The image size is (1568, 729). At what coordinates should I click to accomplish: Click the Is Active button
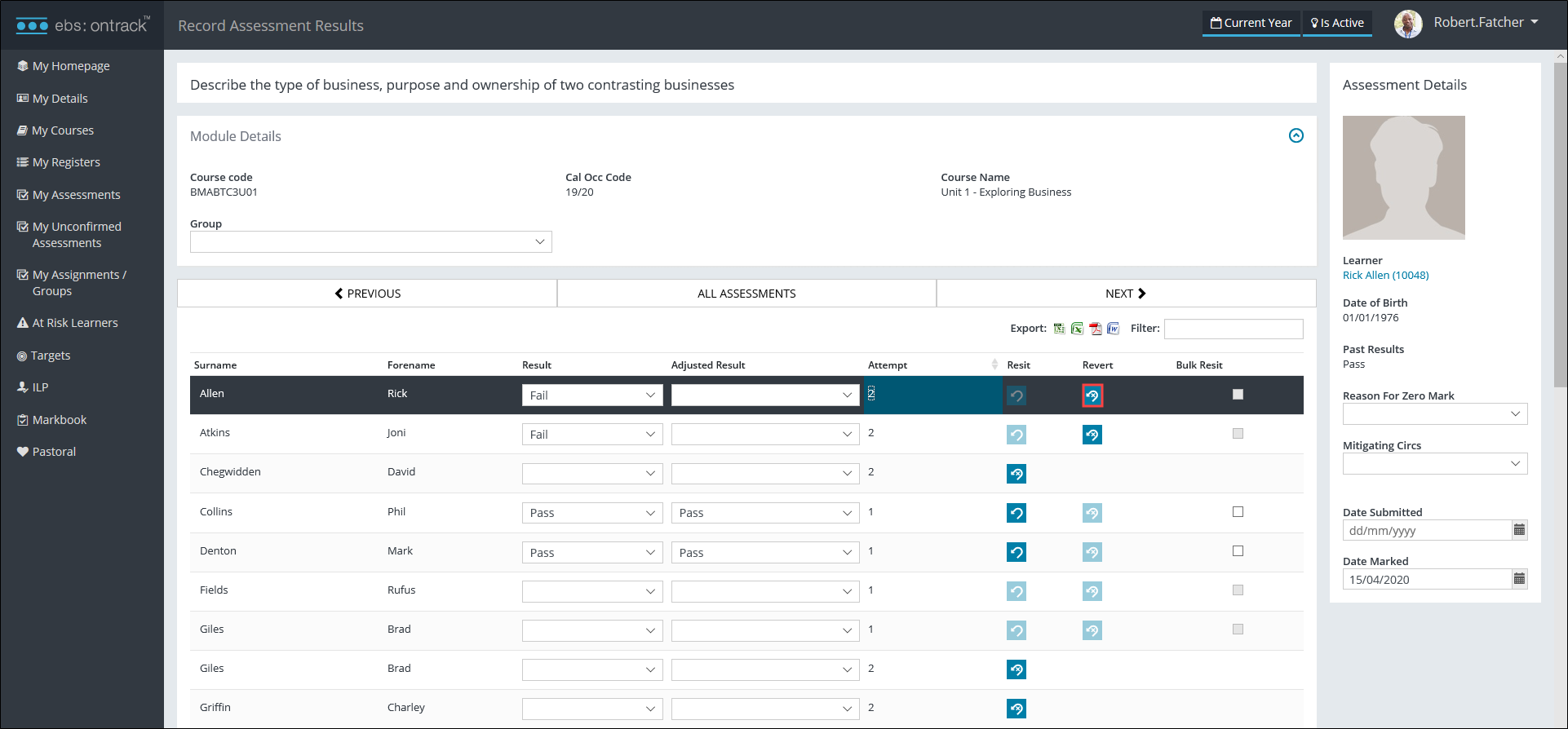tap(1337, 23)
